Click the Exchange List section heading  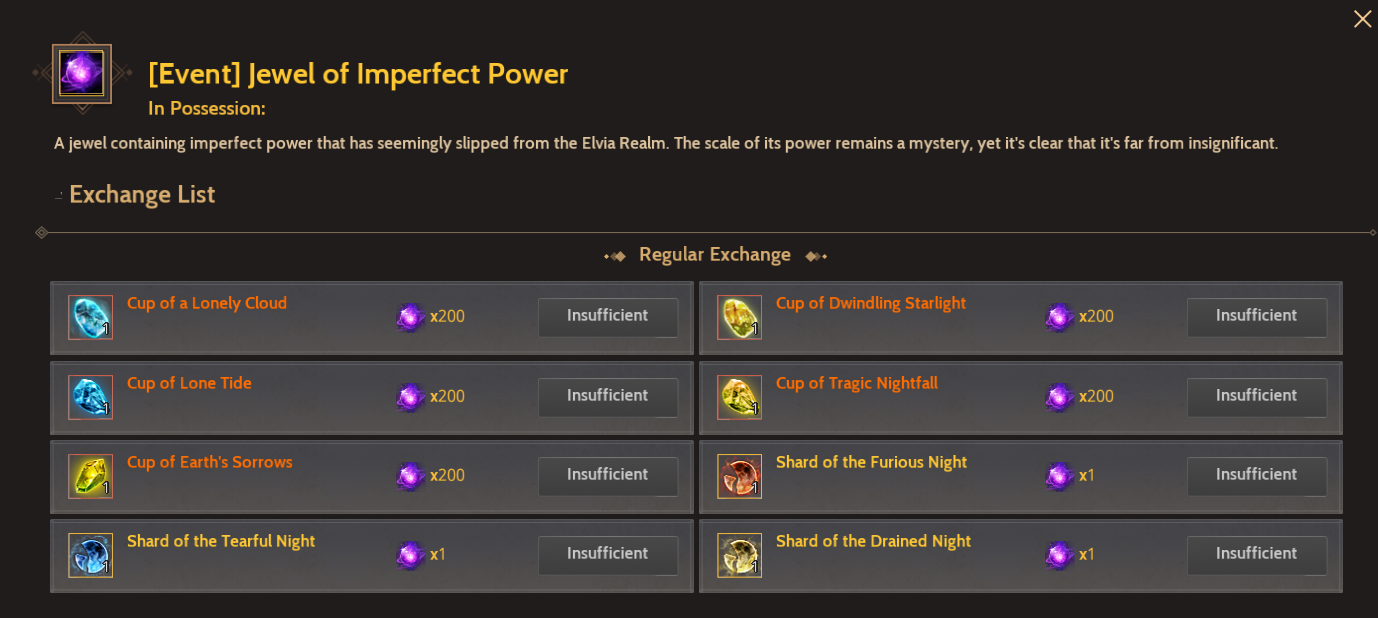[142, 195]
